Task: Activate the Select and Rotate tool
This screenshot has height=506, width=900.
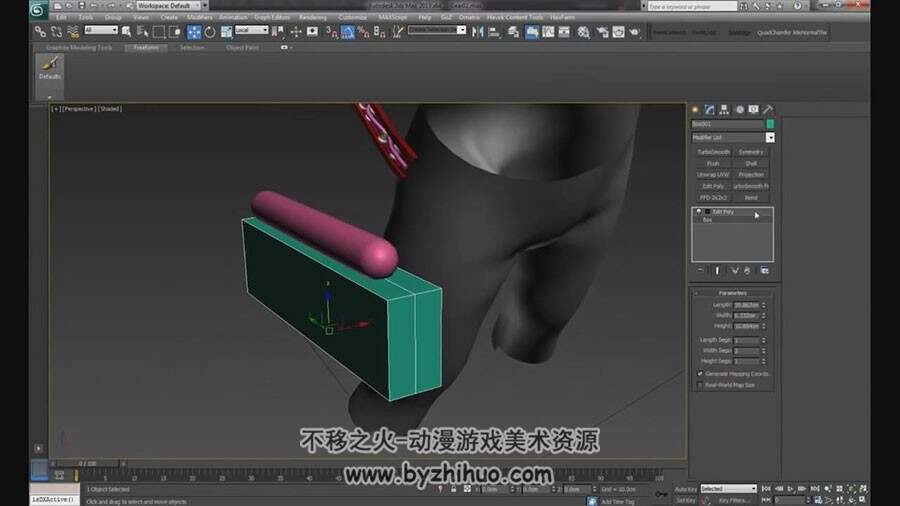Action: pos(210,32)
